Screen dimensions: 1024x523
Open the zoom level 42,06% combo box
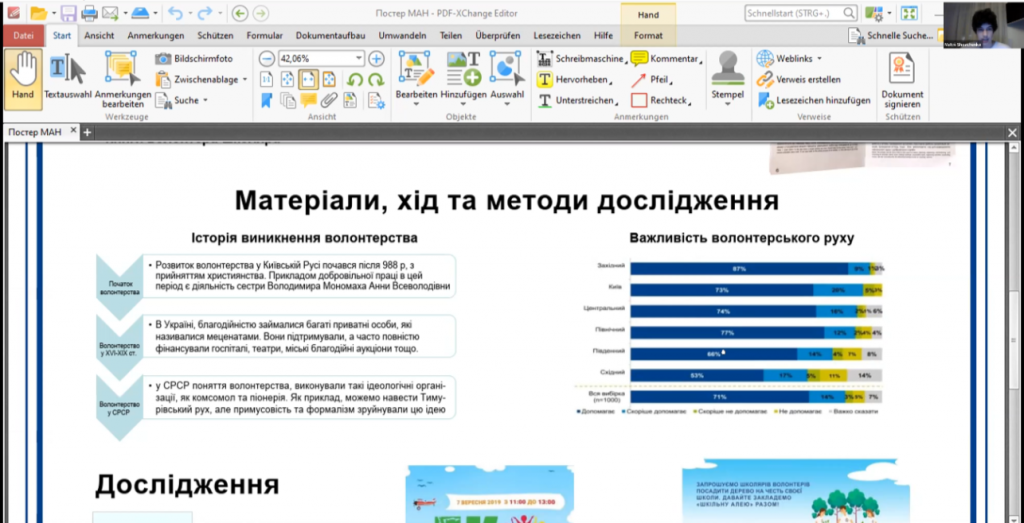321,59
